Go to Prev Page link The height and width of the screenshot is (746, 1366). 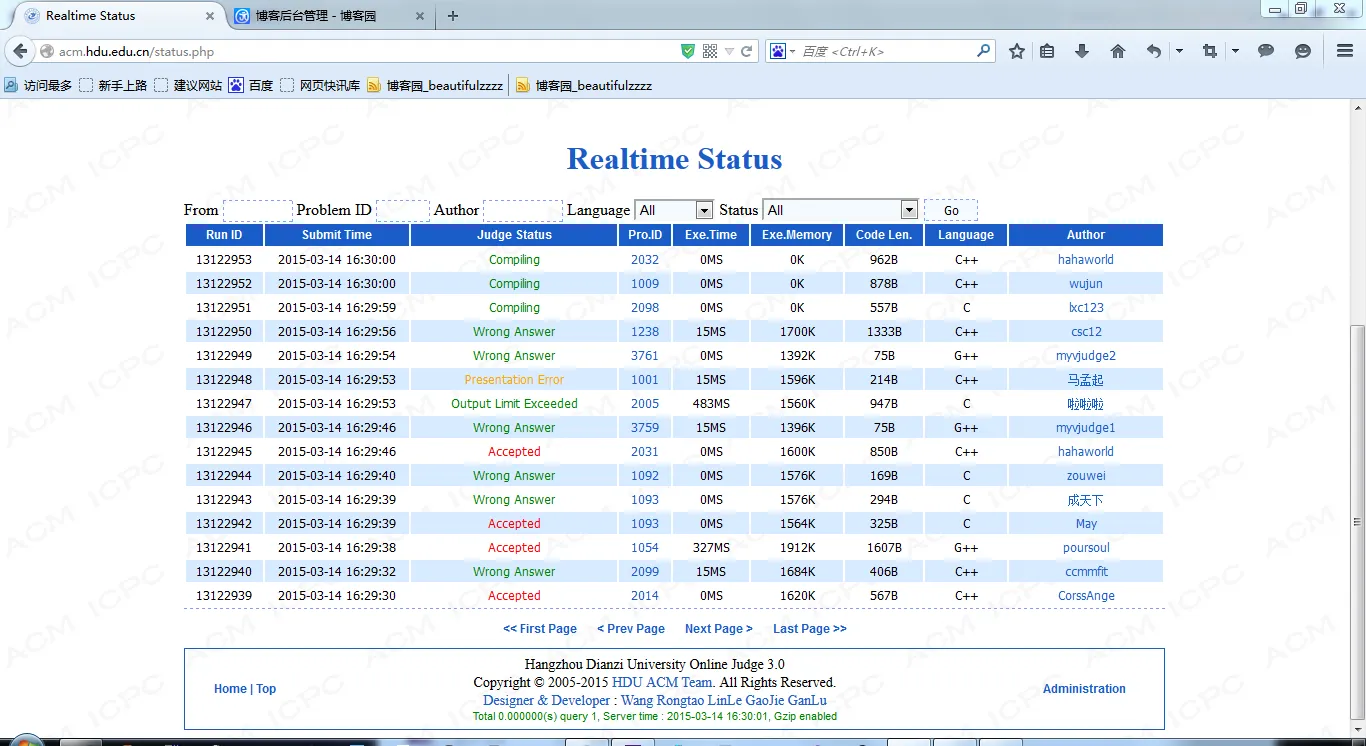pyautogui.click(x=631, y=629)
